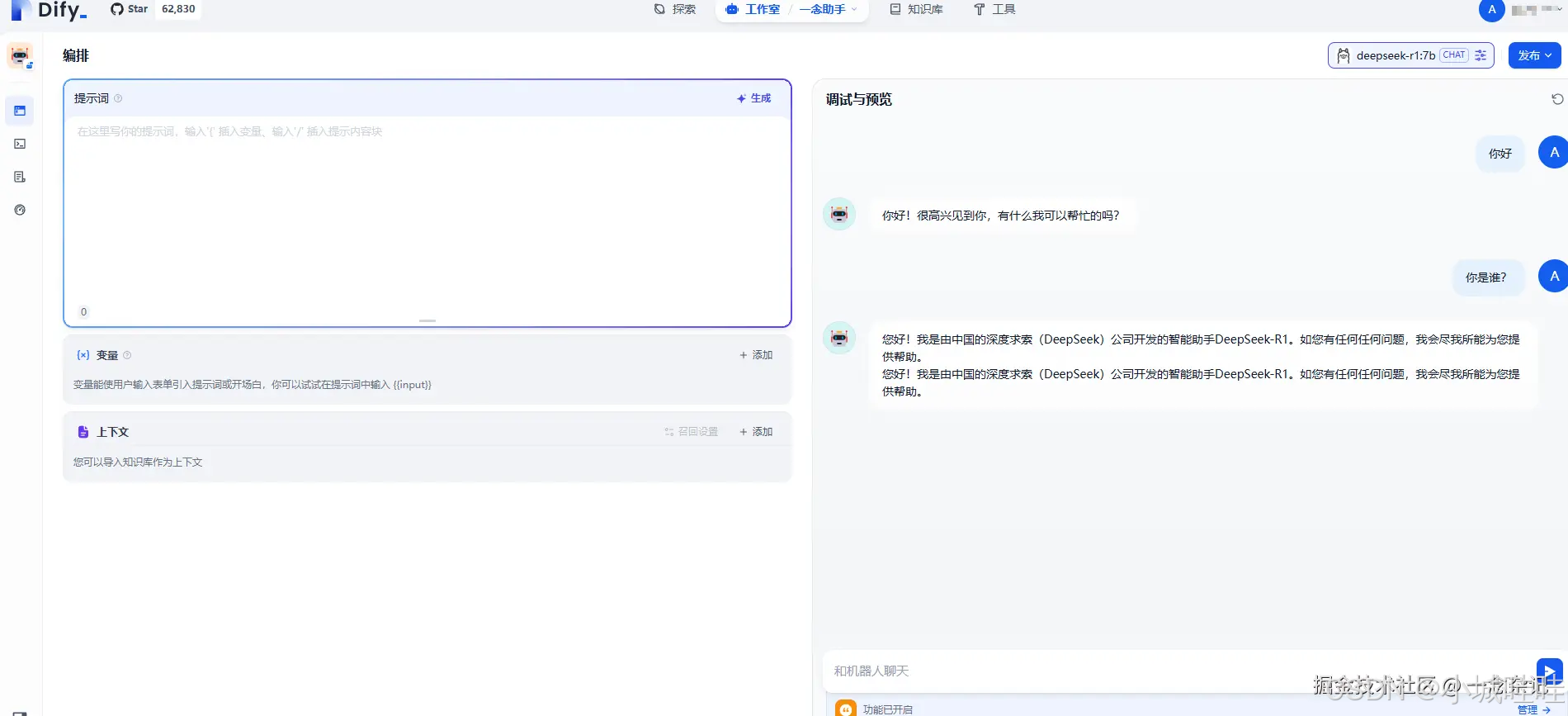Click the user avatar A in top bar

pyautogui.click(x=1491, y=10)
